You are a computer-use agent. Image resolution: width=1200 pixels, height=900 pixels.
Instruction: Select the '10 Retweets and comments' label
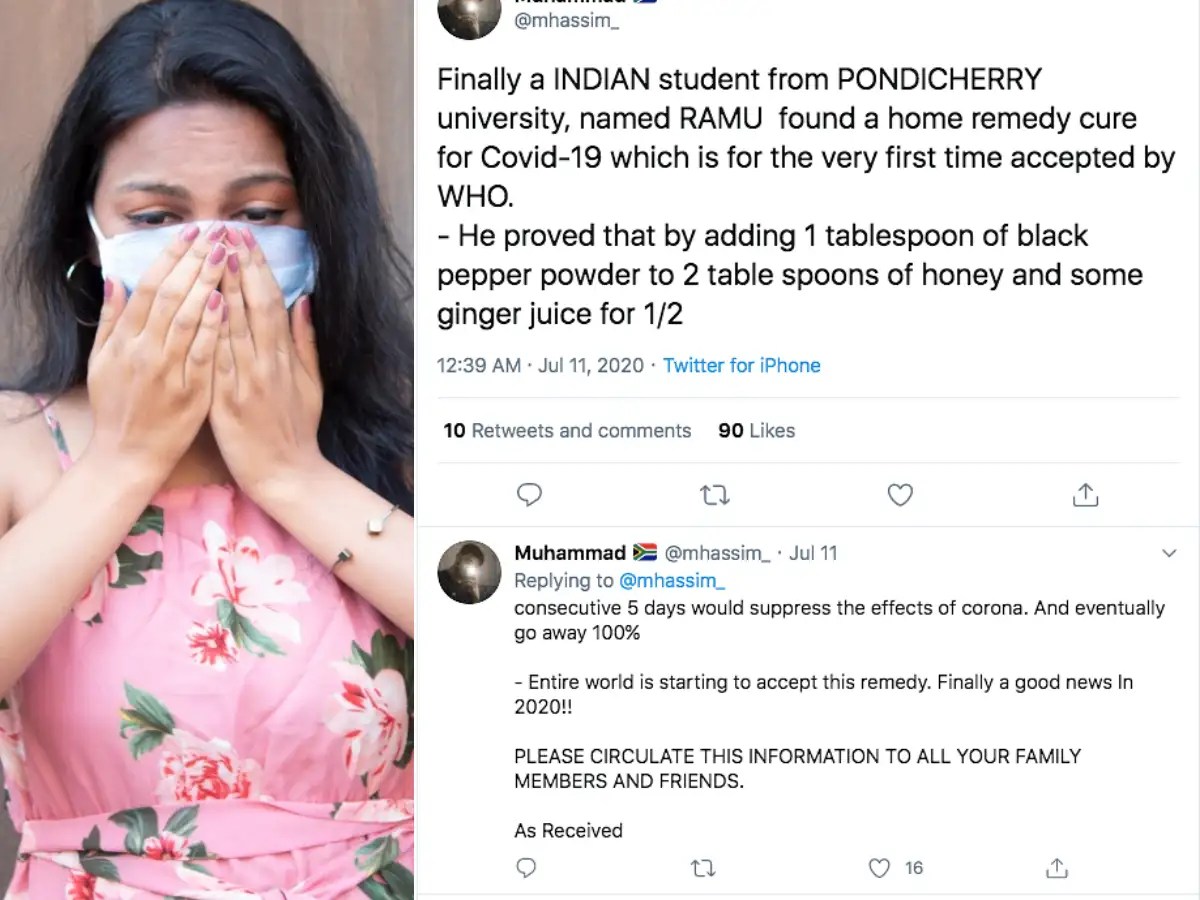point(566,431)
